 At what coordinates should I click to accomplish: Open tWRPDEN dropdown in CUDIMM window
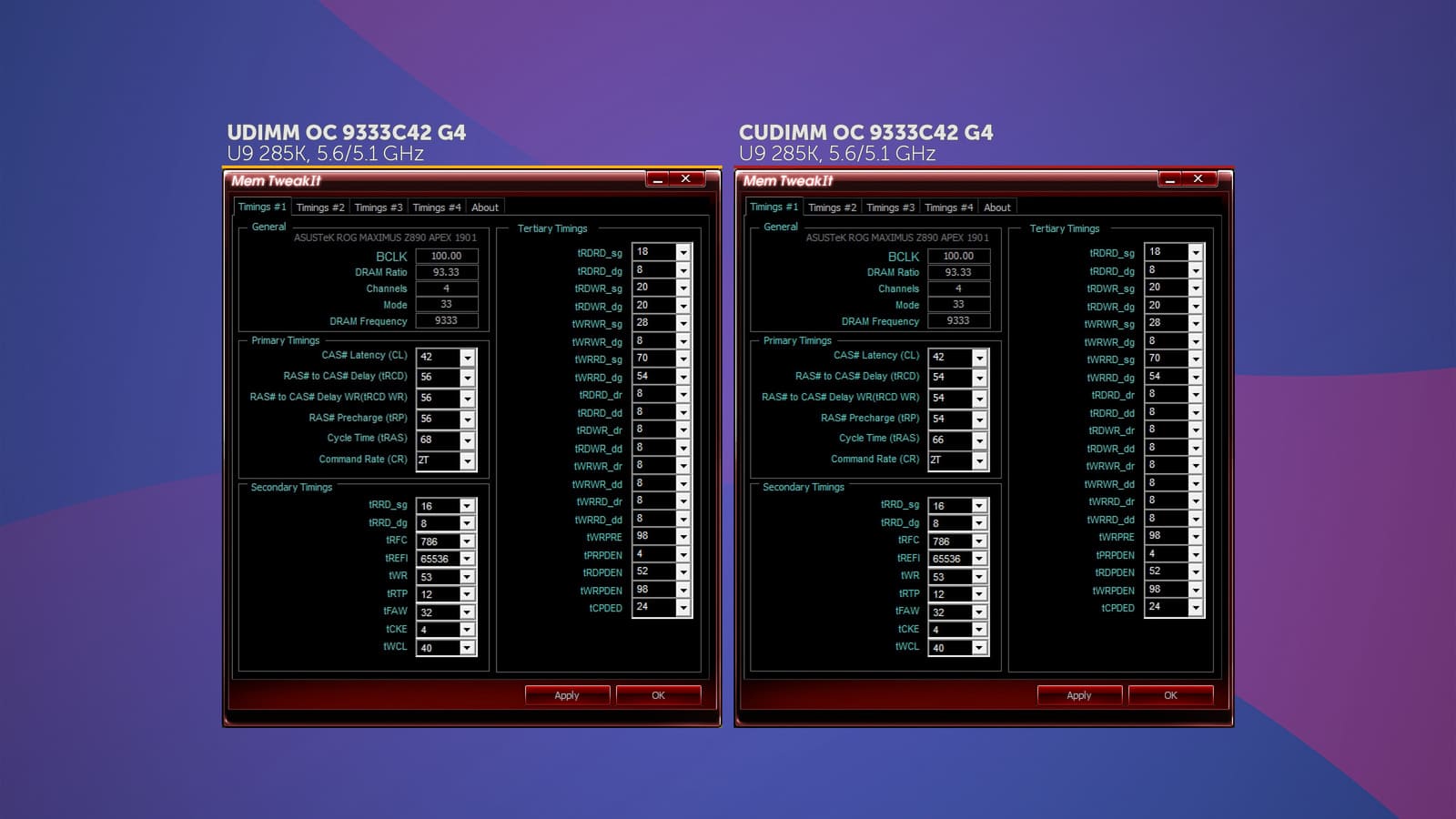point(1196,590)
